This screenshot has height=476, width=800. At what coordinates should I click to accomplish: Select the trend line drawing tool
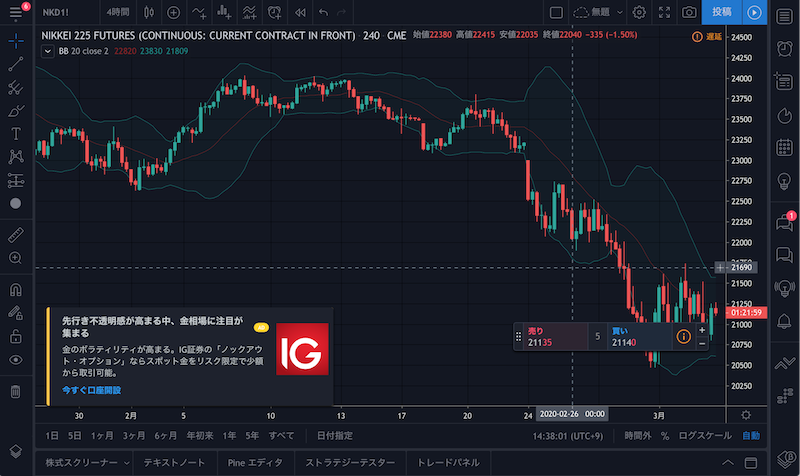tap(15, 64)
